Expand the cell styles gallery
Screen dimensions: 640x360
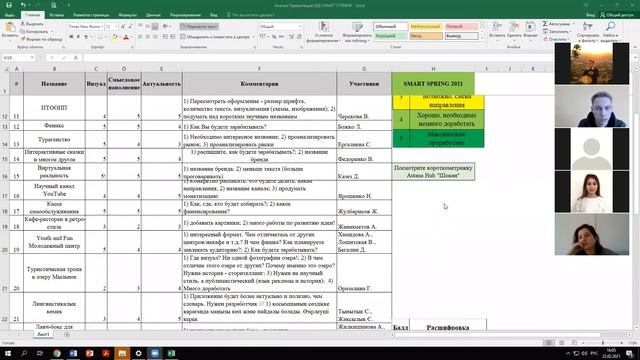coord(482,38)
